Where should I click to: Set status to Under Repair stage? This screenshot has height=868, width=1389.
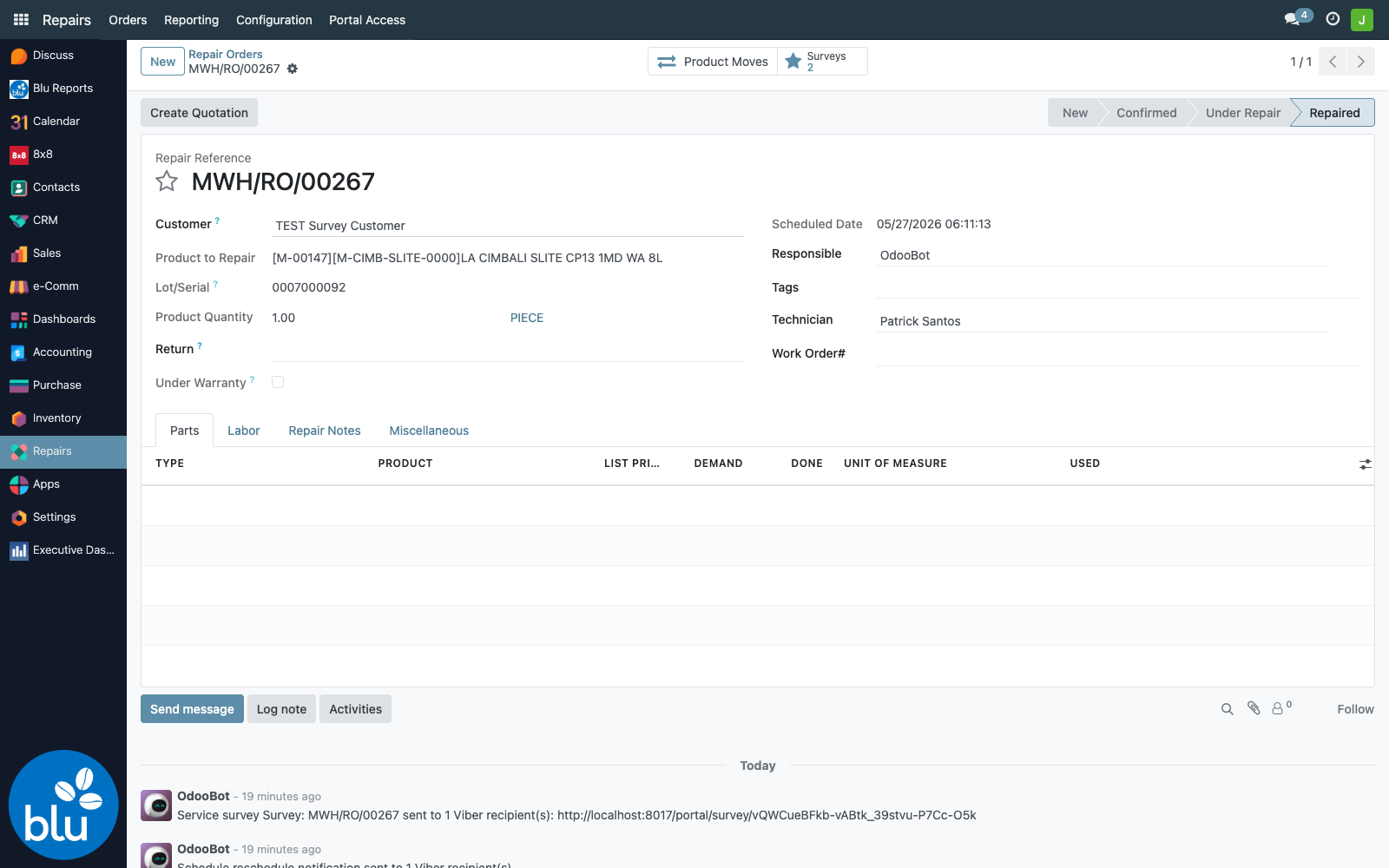coord(1242,113)
